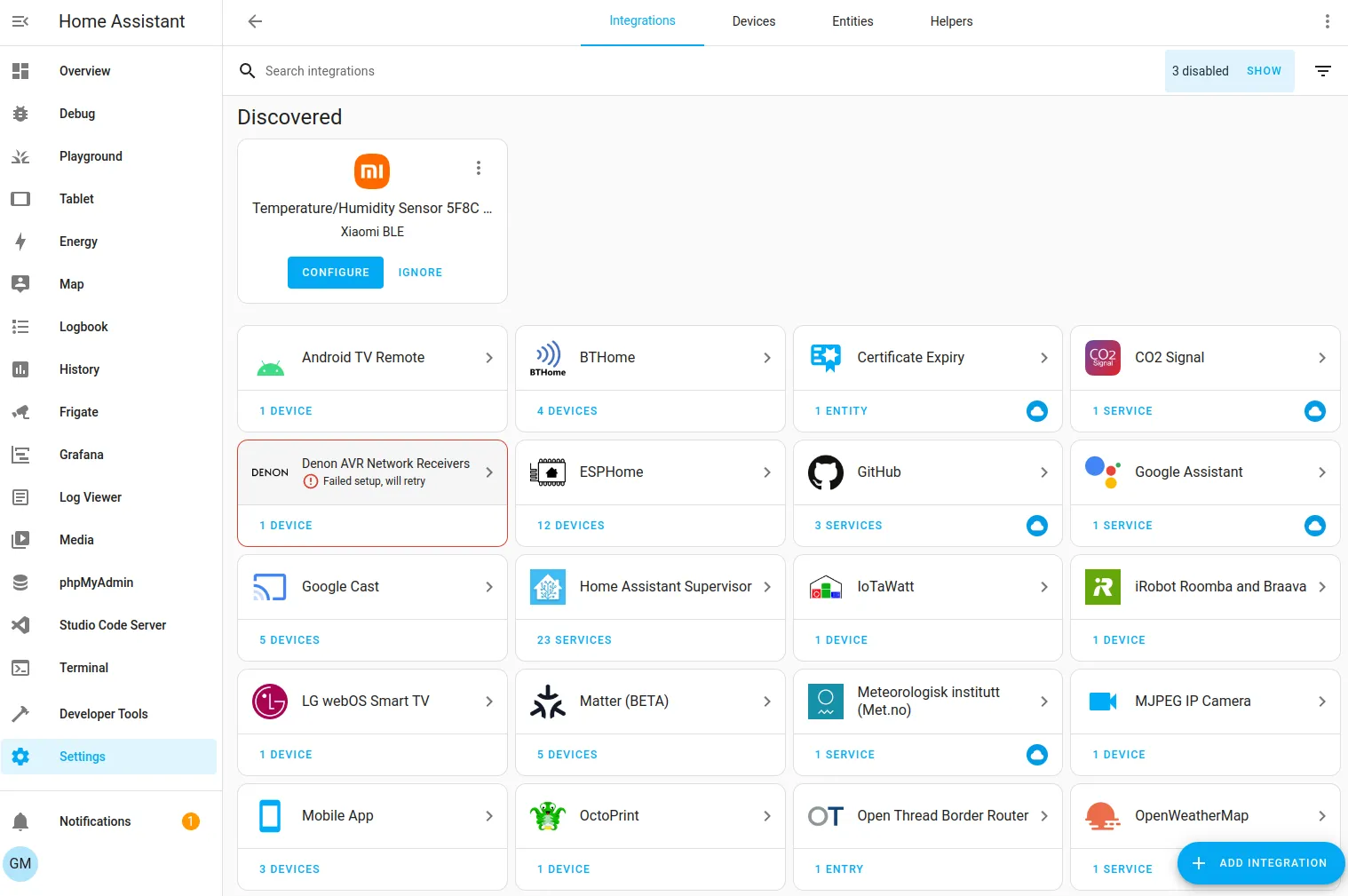Open Frigate from the sidebar
Image resolution: width=1348 pixels, height=896 pixels.
pyautogui.click(x=78, y=412)
